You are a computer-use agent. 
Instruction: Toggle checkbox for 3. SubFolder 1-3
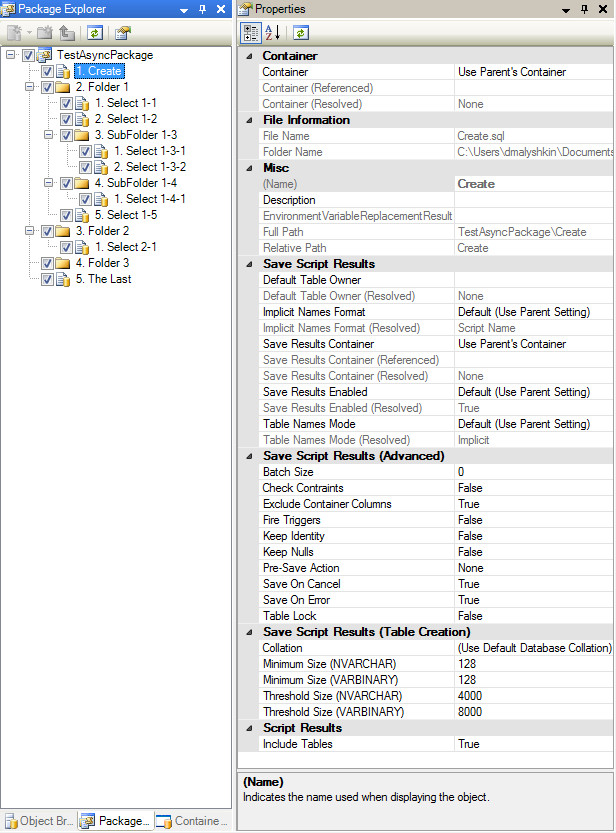66,135
